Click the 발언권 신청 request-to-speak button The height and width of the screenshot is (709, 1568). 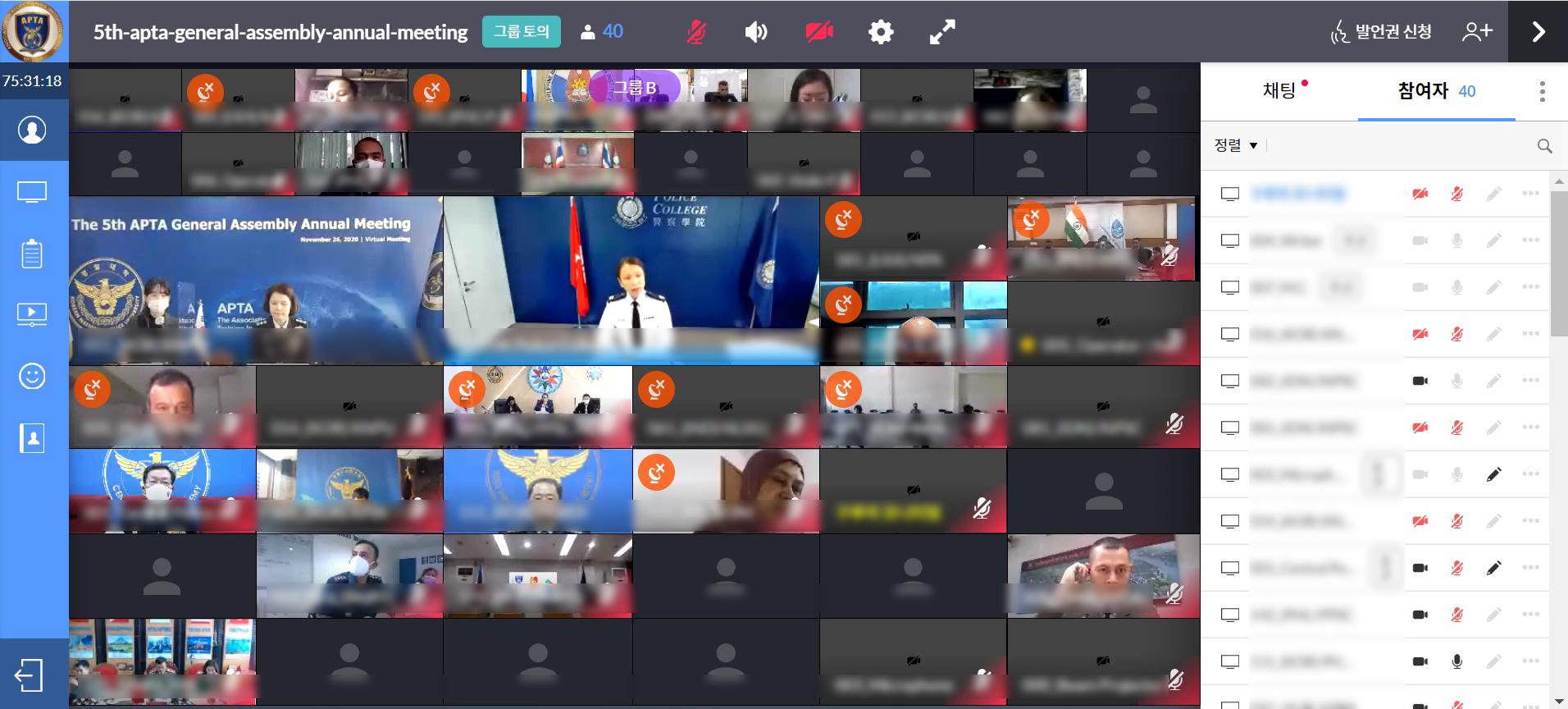1380,32
